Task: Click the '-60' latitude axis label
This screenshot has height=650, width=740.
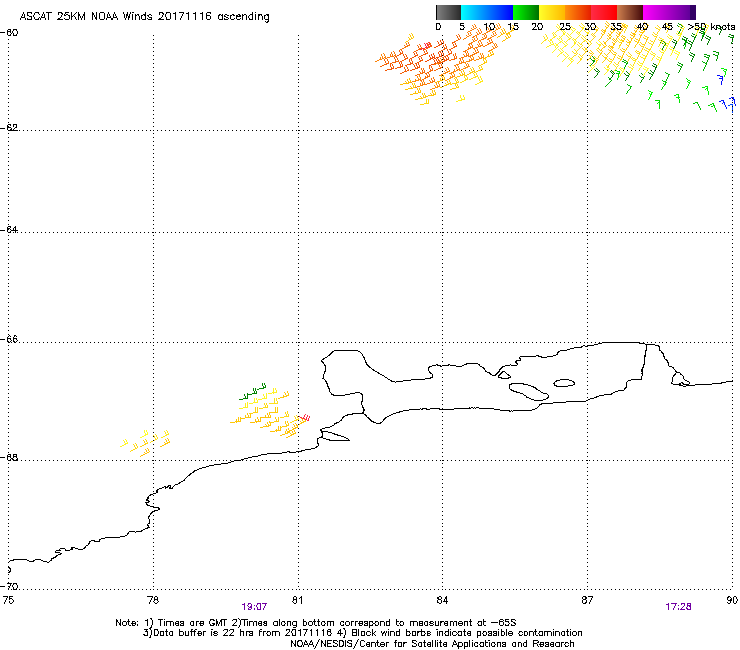Action: (x=9, y=32)
